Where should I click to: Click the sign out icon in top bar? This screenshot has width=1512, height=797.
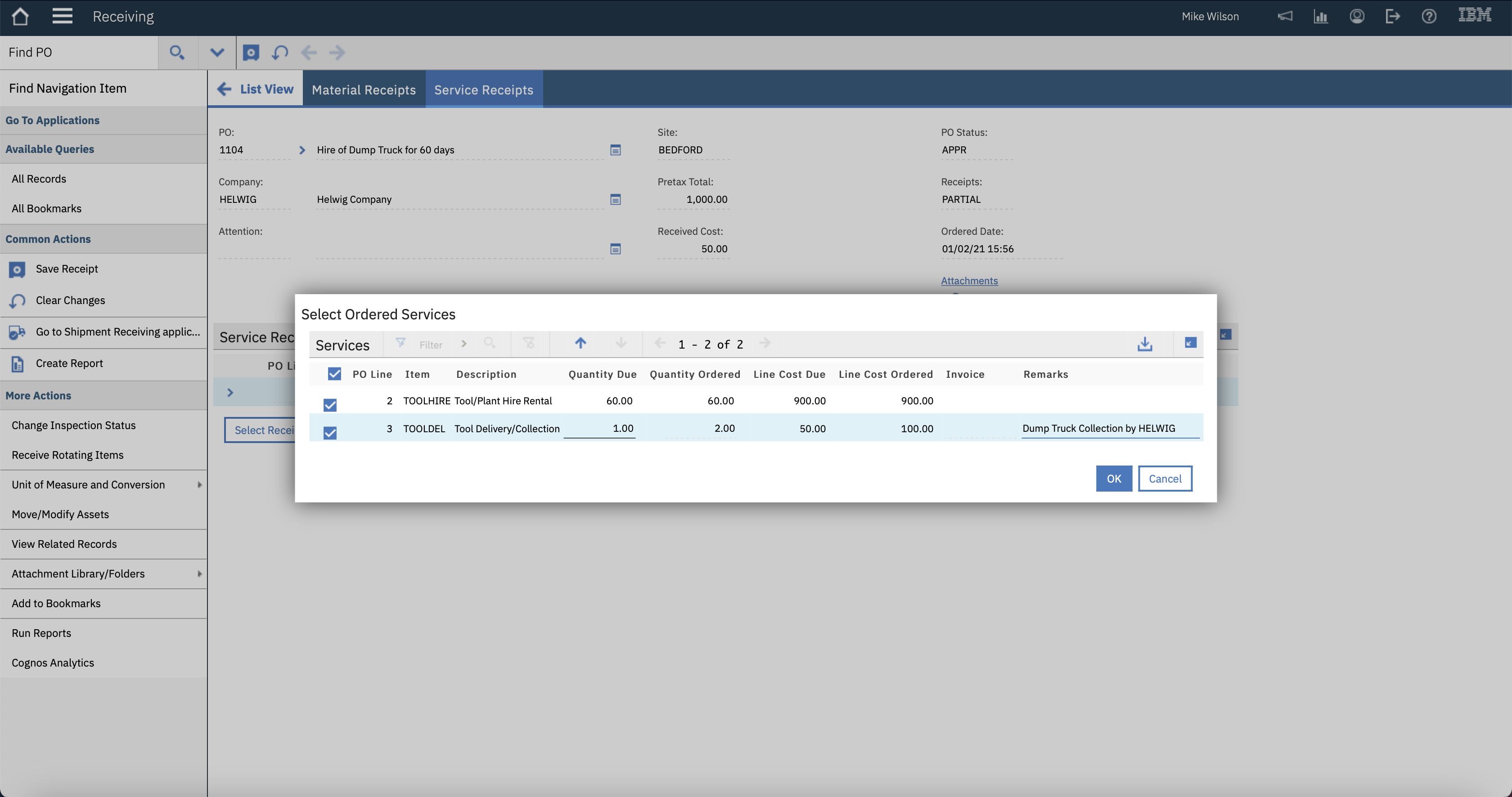1393,16
